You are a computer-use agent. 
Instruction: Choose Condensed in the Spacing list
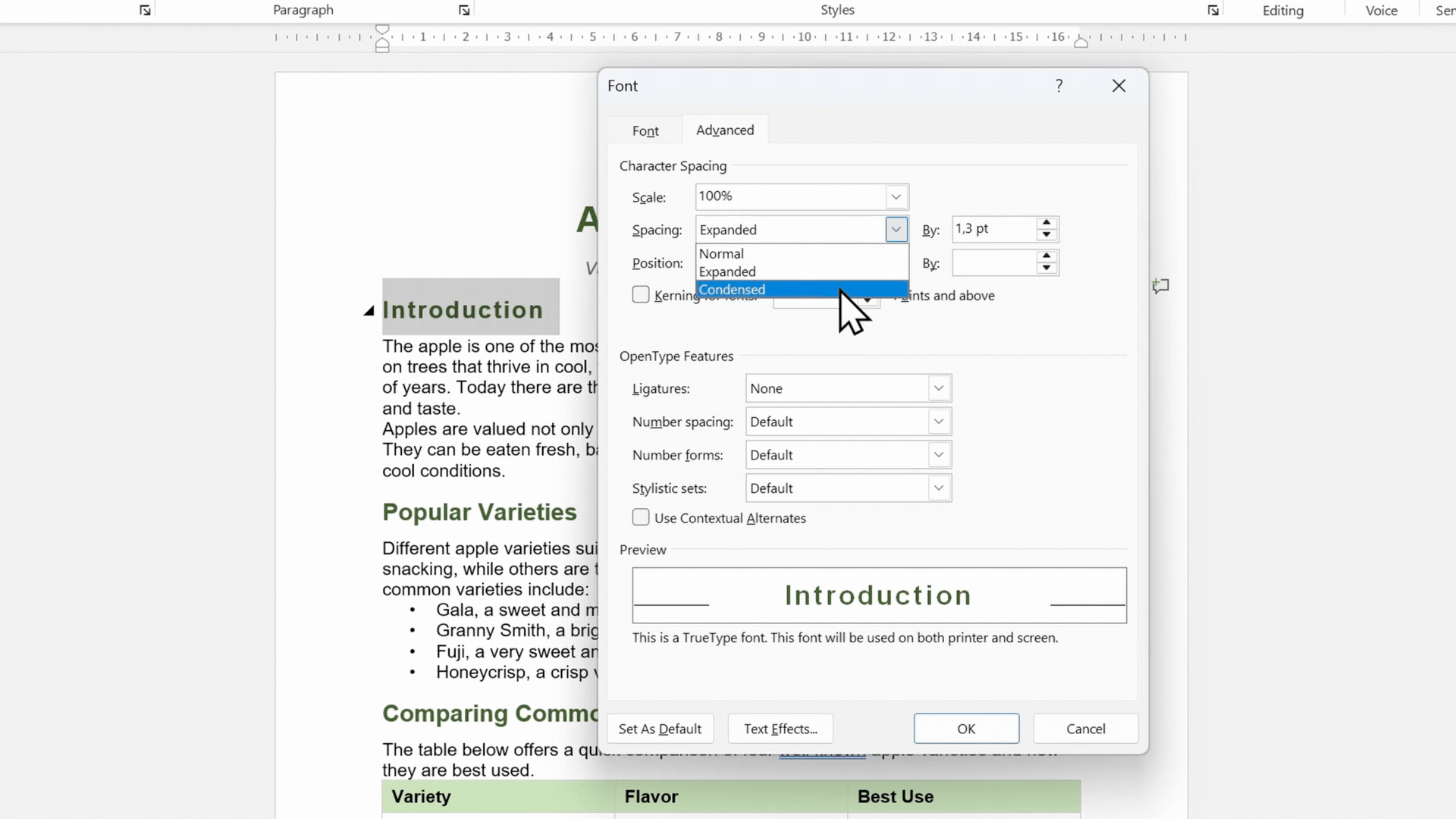point(802,290)
